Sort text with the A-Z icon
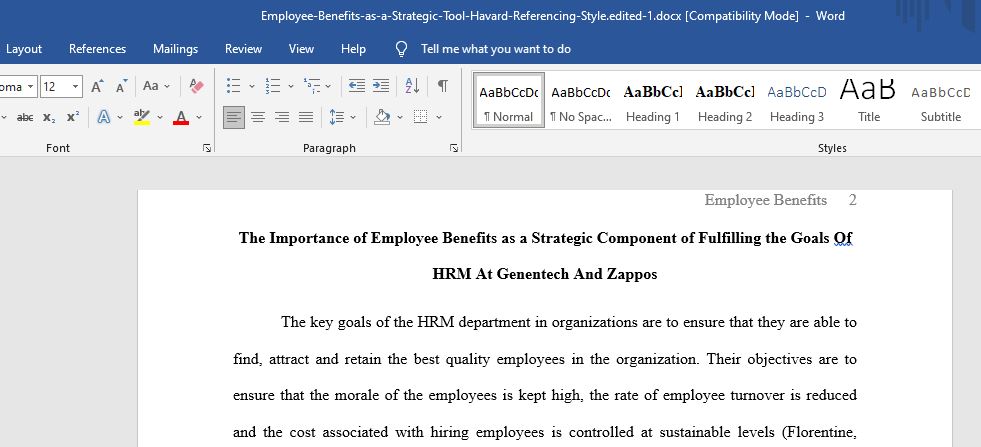 [412, 86]
